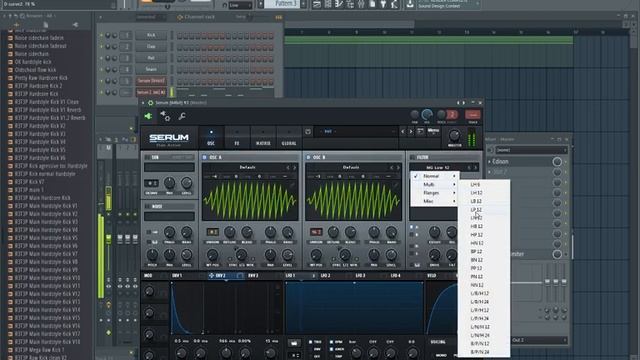This screenshot has height=360, width=640.
Task: Click the Serum Master volume knob
Action: [454, 135]
